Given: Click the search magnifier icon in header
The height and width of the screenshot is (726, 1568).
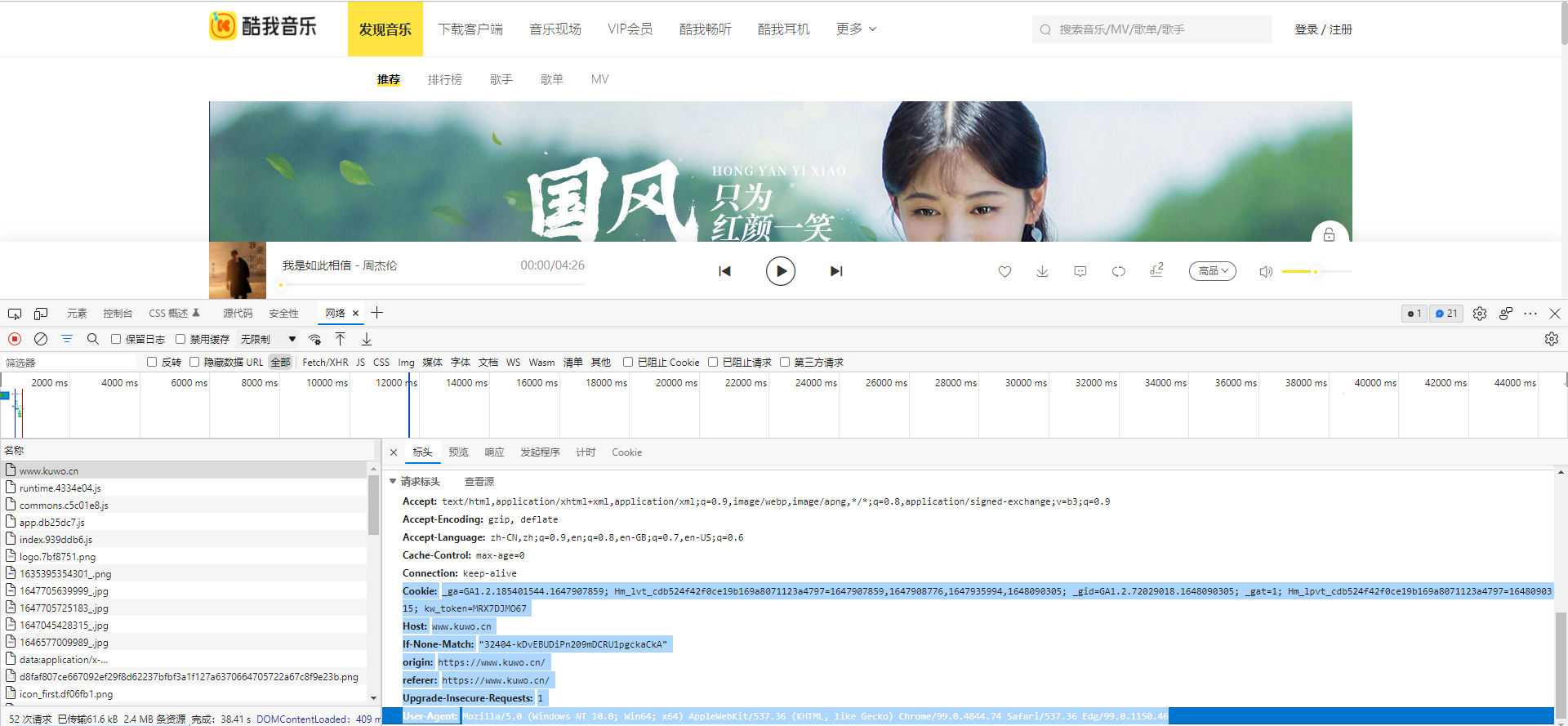Looking at the screenshot, I should click(x=1045, y=29).
